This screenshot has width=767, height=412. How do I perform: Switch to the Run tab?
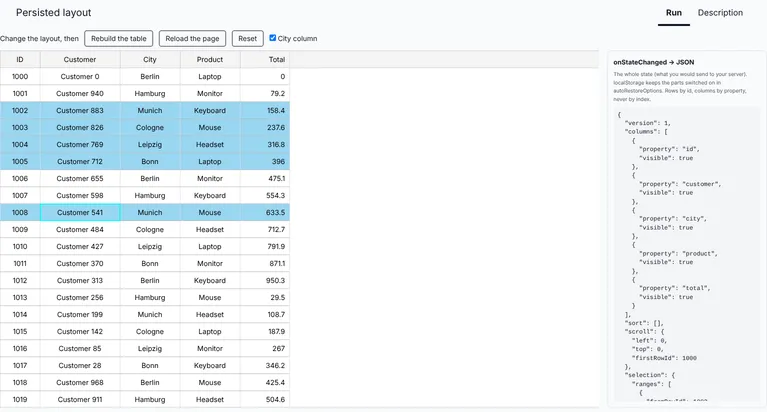click(674, 13)
